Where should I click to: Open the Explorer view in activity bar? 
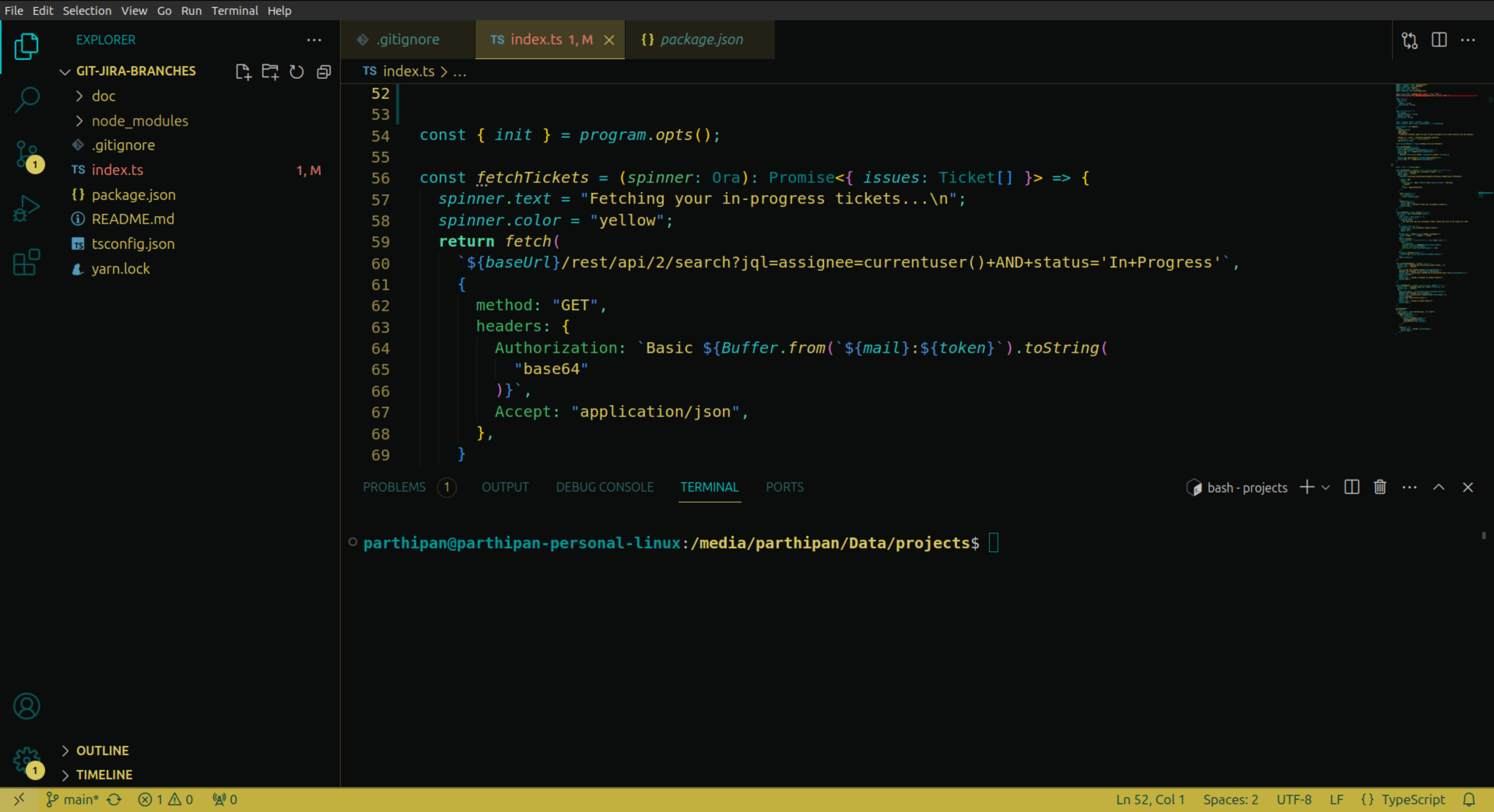pyautogui.click(x=26, y=46)
